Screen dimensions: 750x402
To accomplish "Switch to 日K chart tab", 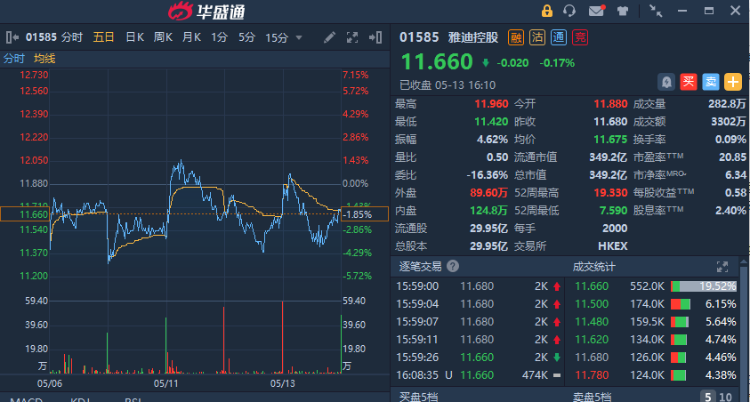I will point(134,37).
